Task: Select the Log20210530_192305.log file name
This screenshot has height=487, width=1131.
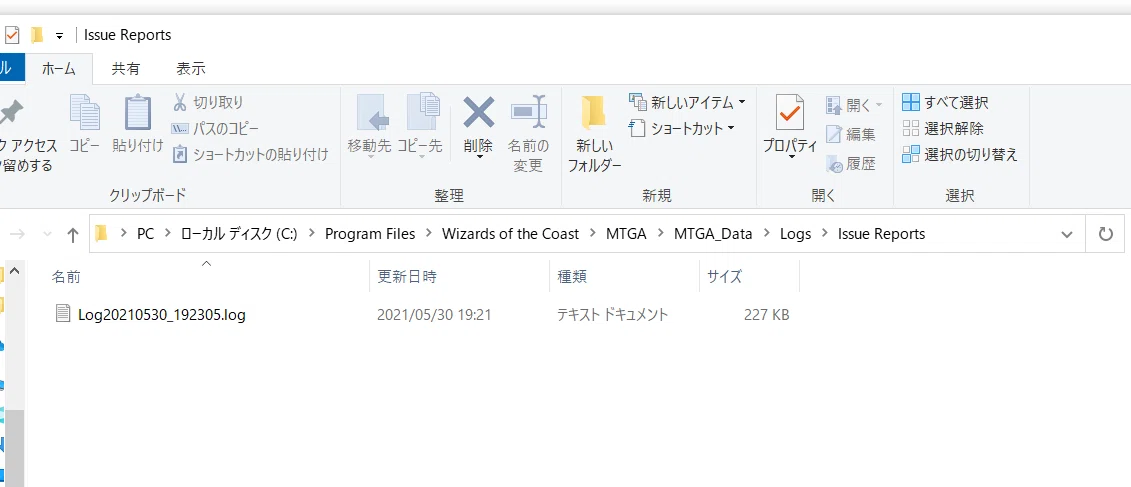Action: point(162,315)
